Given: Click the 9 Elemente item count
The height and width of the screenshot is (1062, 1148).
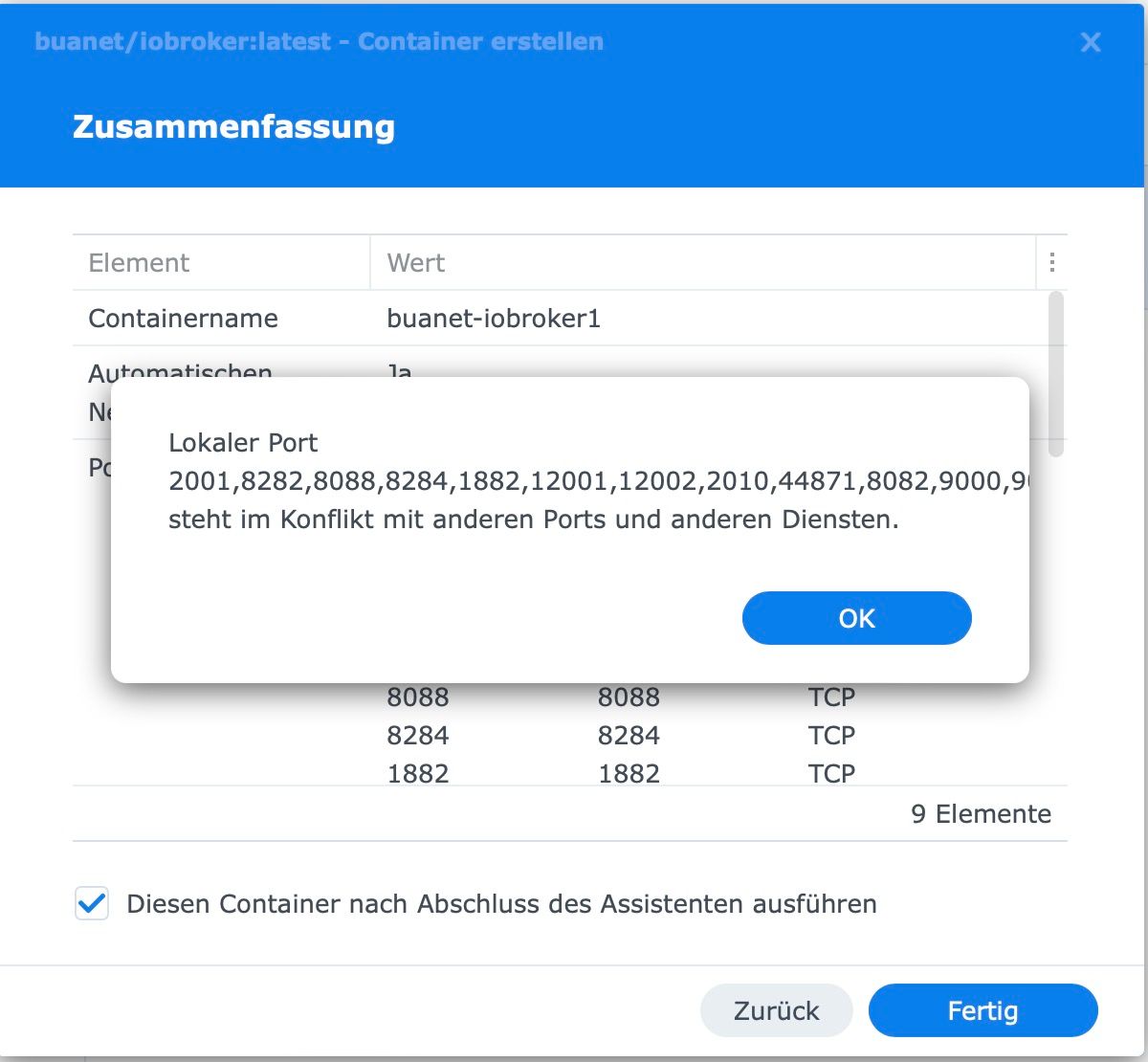Looking at the screenshot, I should pyautogui.click(x=981, y=814).
